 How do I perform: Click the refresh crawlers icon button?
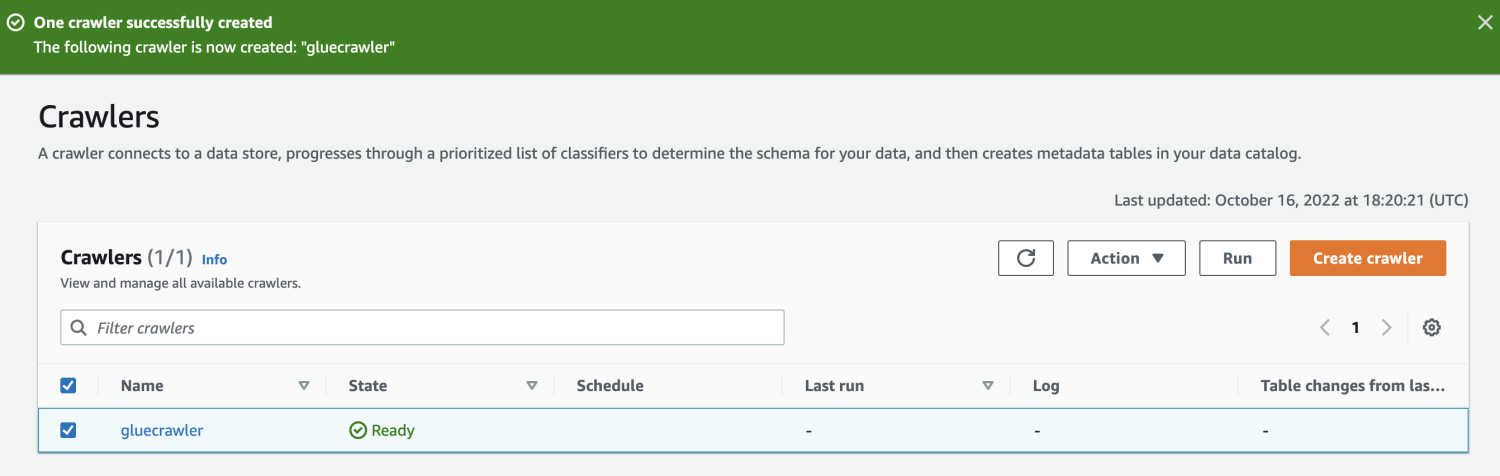pos(1025,258)
